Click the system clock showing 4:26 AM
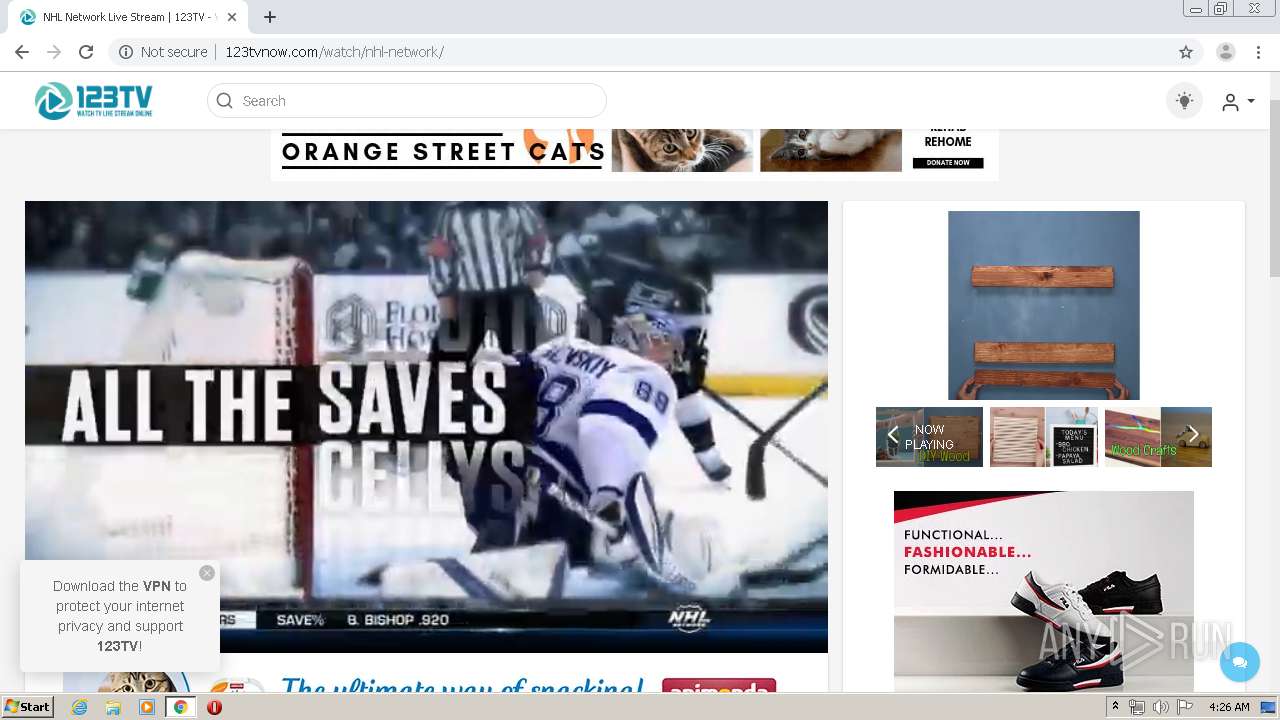The image size is (1280, 720). click(1229, 707)
